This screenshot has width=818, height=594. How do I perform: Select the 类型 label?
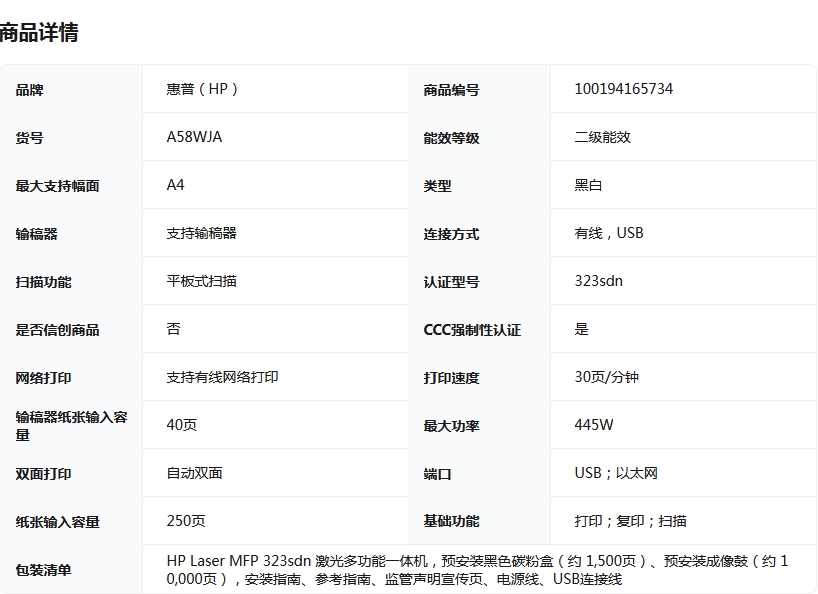point(437,186)
